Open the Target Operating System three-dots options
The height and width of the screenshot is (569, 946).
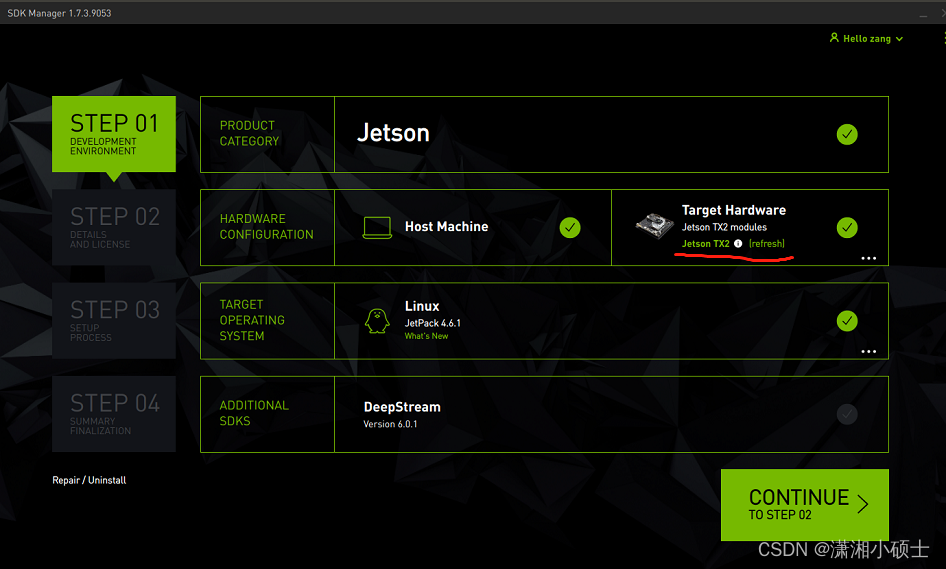tap(868, 351)
